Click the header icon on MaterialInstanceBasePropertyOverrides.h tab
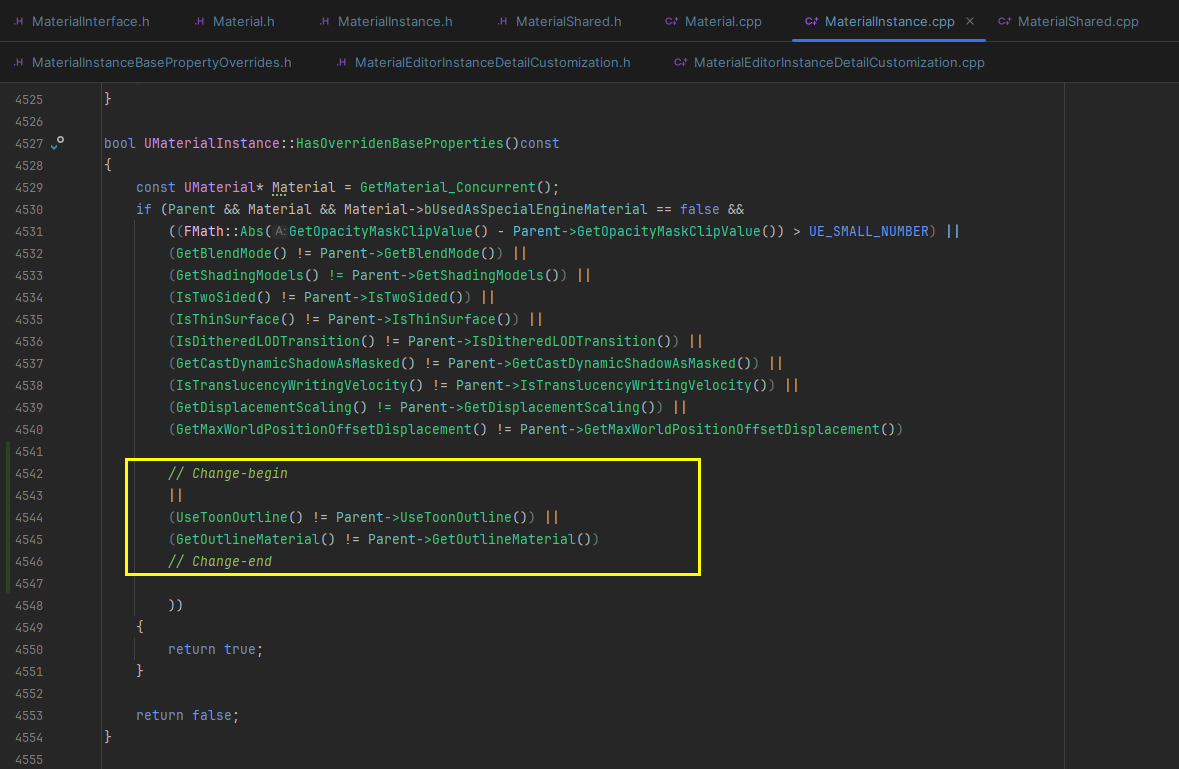The image size is (1179, 769). [x=17, y=61]
